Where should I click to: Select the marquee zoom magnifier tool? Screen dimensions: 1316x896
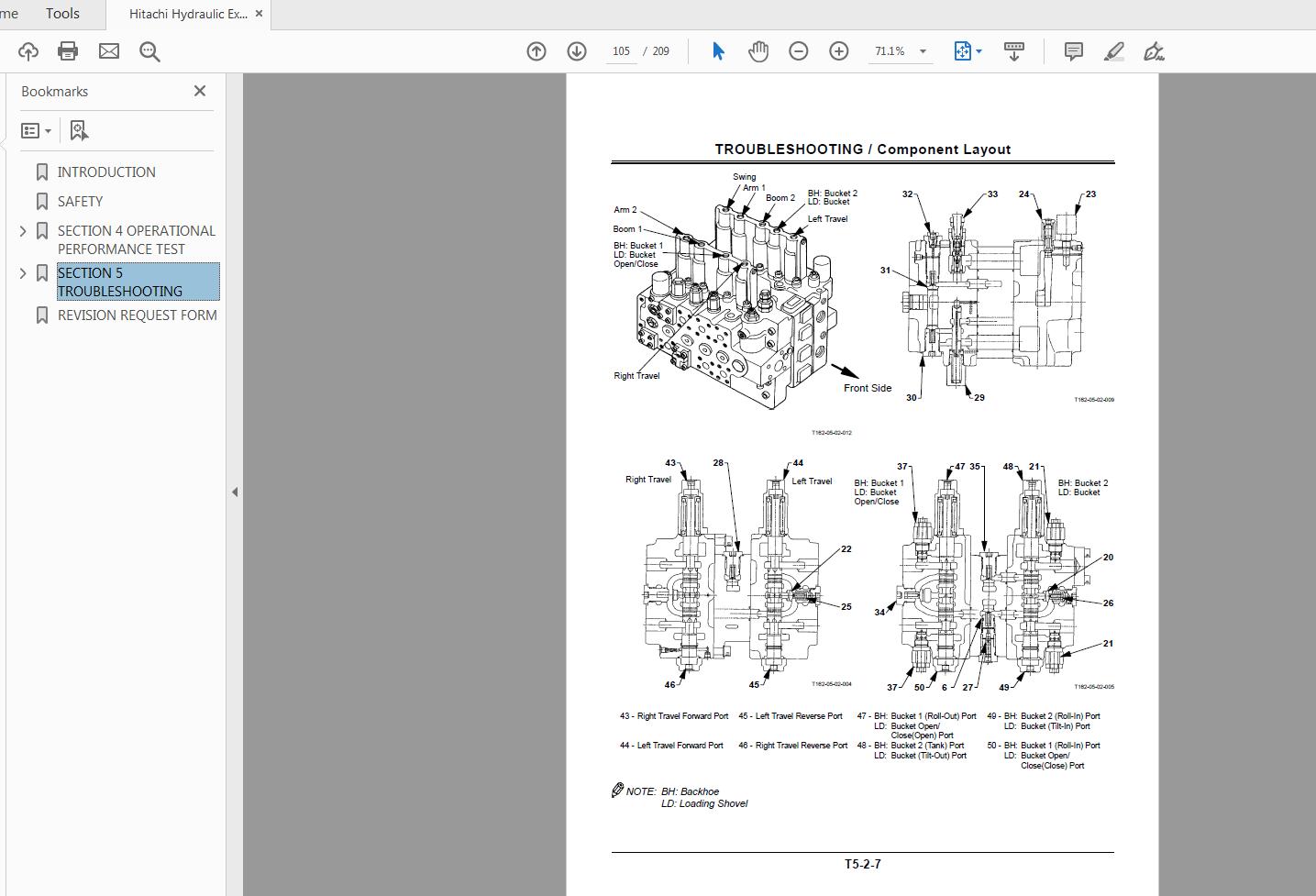[149, 51]
